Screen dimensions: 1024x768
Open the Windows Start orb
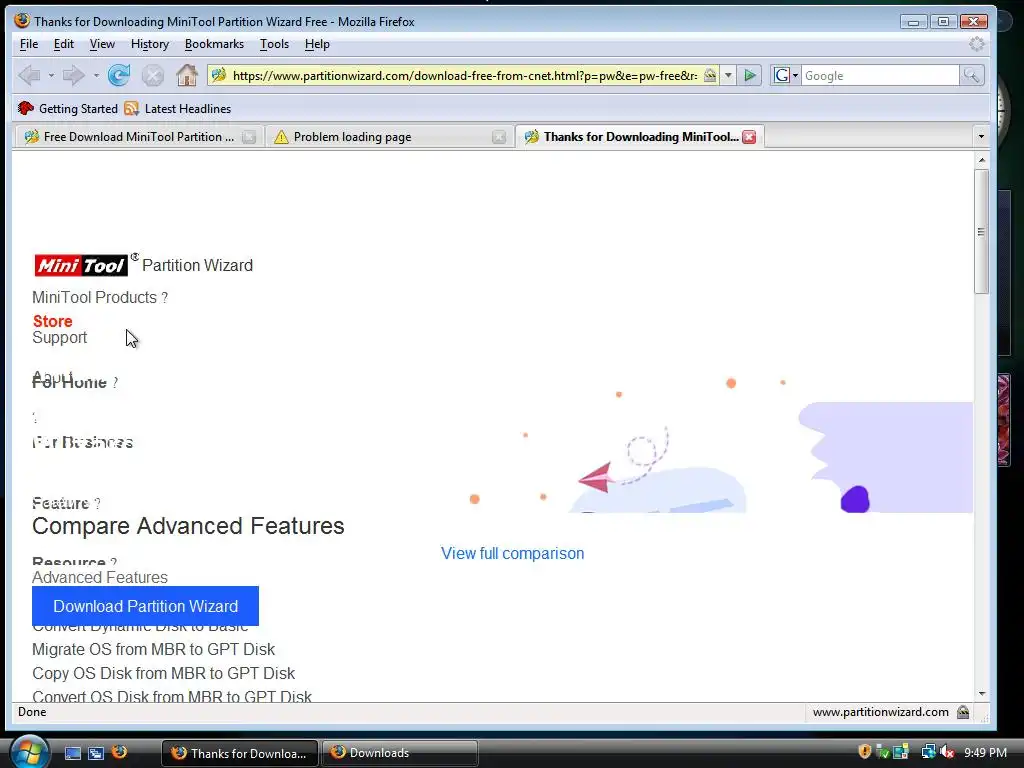click(x=29, y=752)
